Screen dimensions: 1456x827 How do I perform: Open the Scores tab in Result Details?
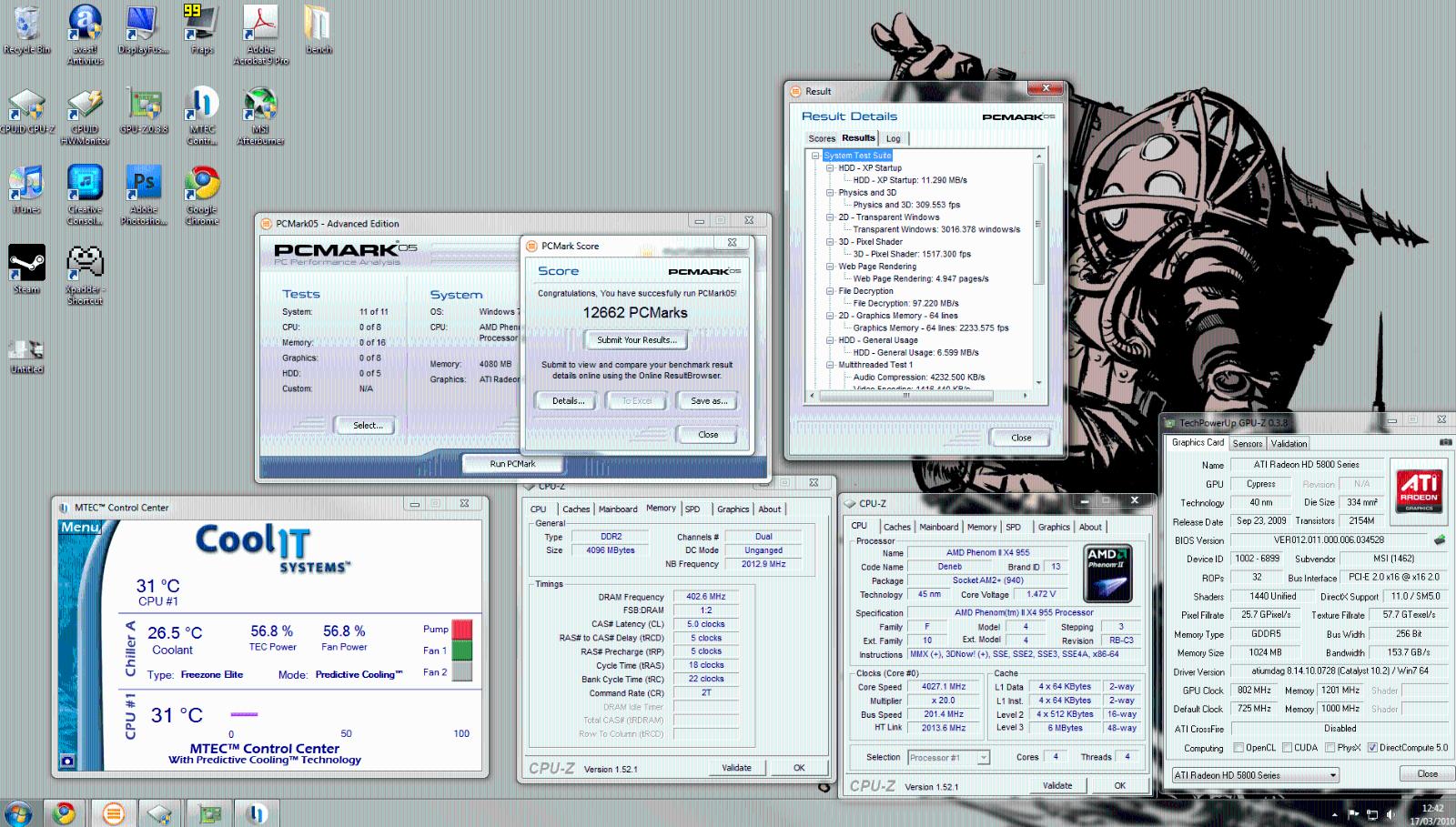click(x=822, y=139)
